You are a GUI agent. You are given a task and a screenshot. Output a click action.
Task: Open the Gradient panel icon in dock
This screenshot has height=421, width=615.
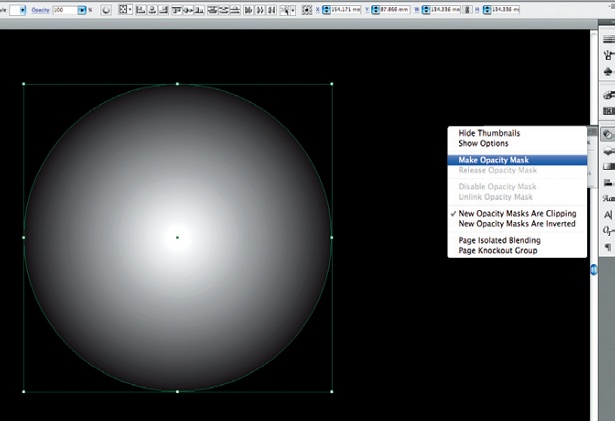click(x=608, y=166)
